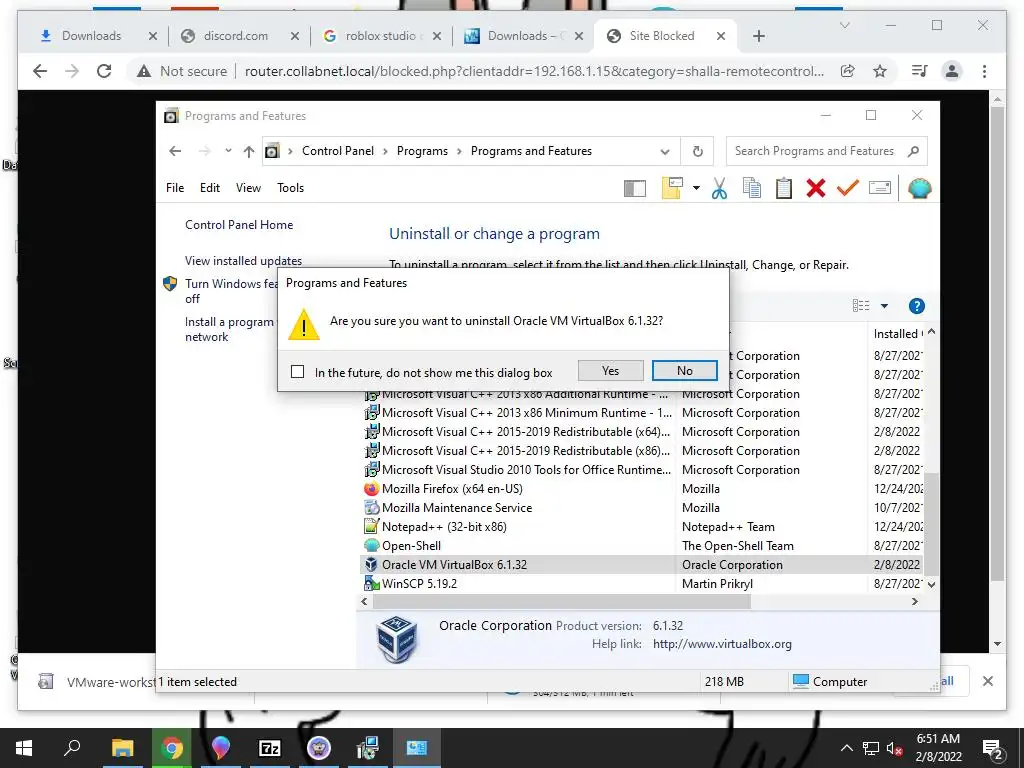
Task: Open Chrome profile avatar icon
Action: click(952, 71)
